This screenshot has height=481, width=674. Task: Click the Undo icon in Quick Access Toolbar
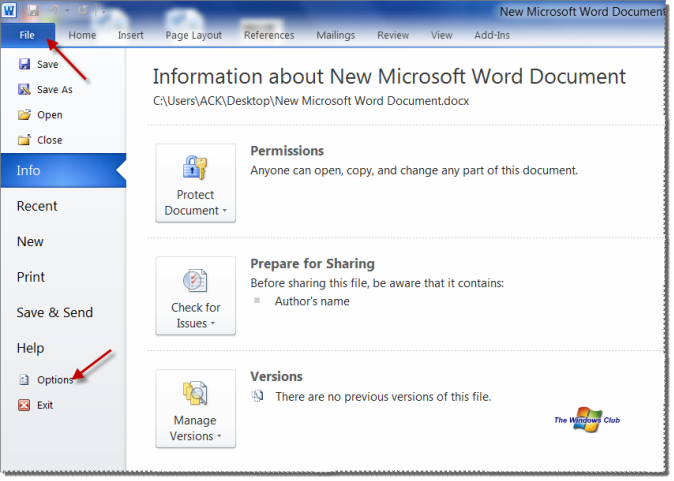[x=54, y=10]
